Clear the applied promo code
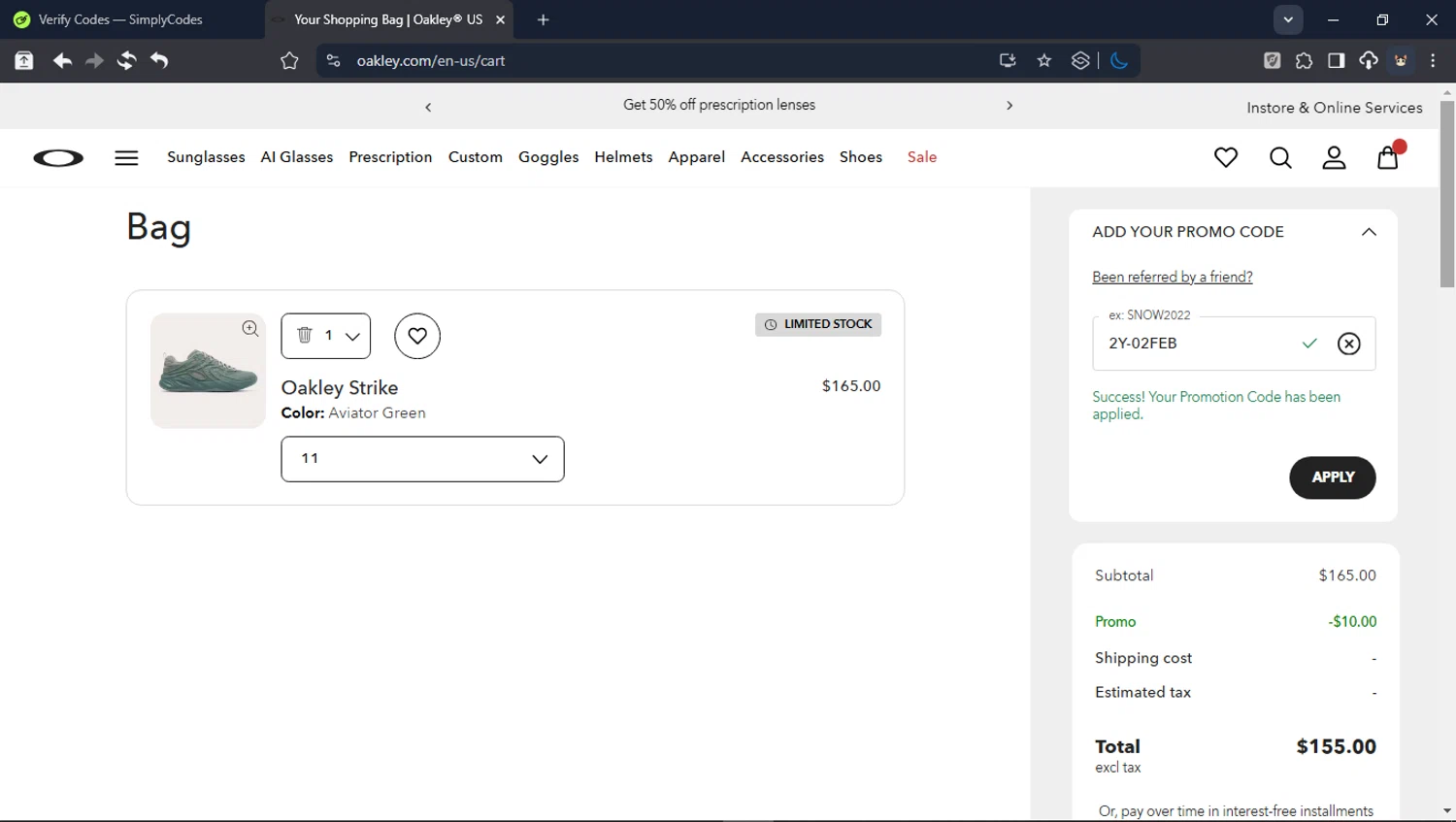 pos(1348,344)
